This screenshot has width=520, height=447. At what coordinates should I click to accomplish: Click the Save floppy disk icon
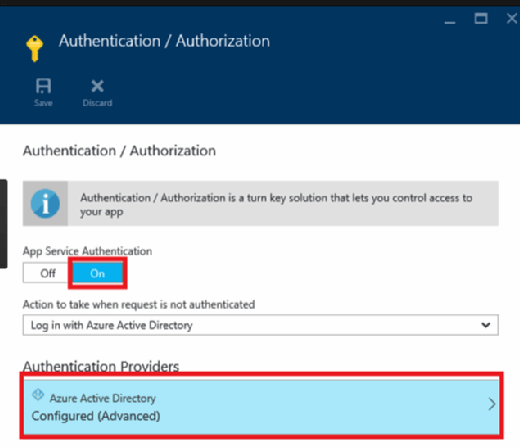coord(43,86)
